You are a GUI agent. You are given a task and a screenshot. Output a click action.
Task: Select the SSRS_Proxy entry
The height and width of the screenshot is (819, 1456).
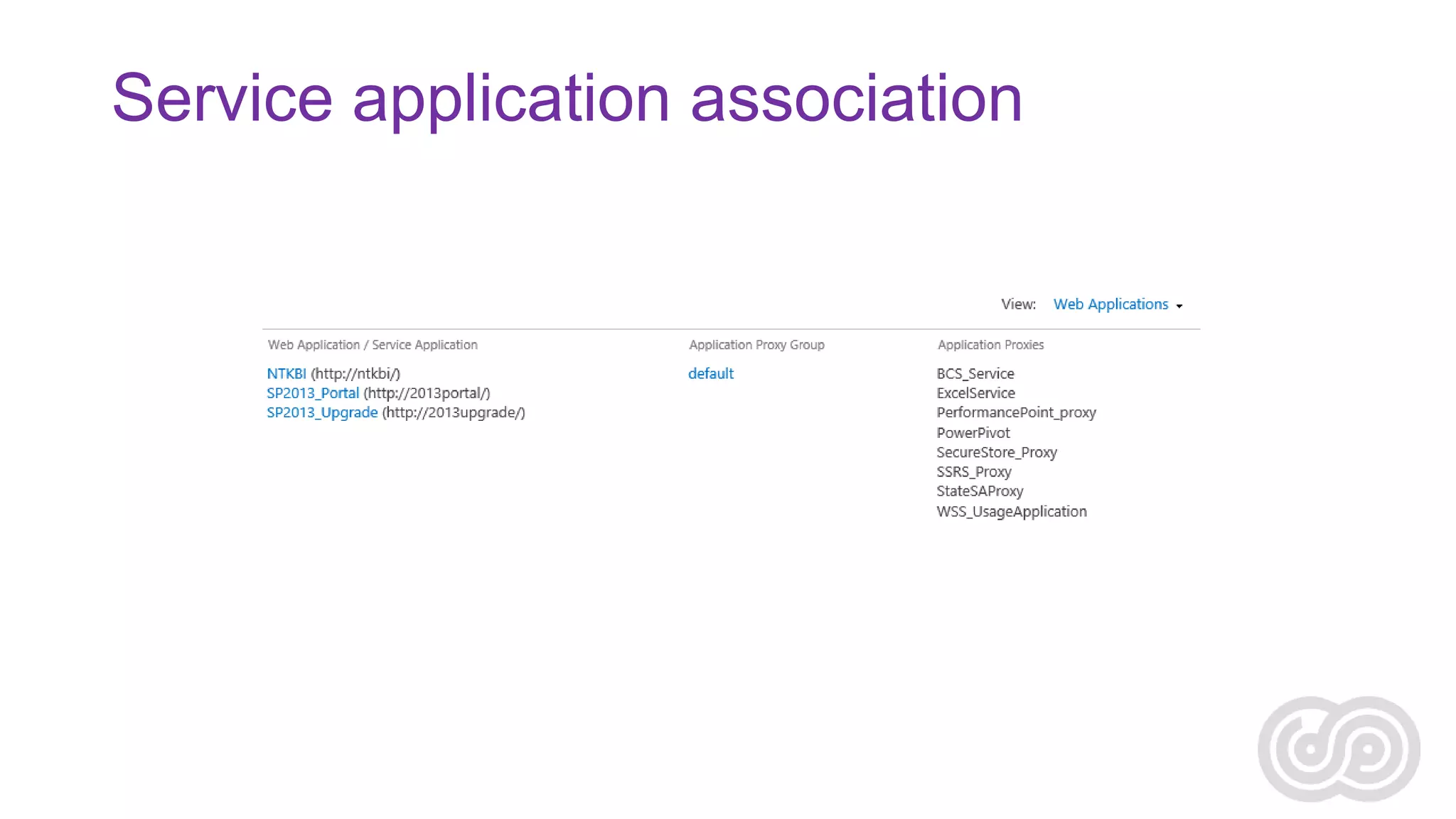coord(974,472)
